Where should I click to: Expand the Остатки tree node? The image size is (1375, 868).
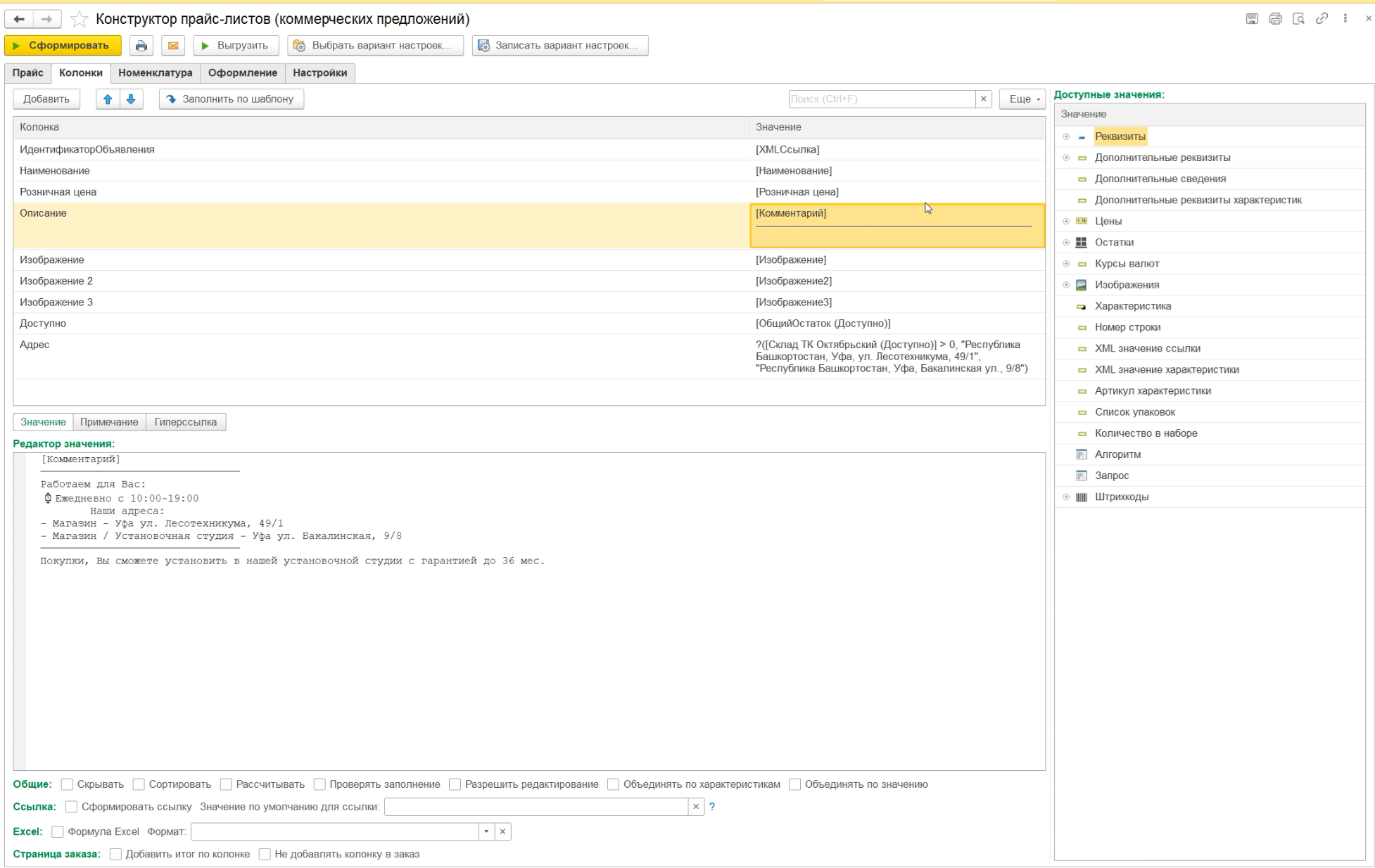tap(1066, 242)
